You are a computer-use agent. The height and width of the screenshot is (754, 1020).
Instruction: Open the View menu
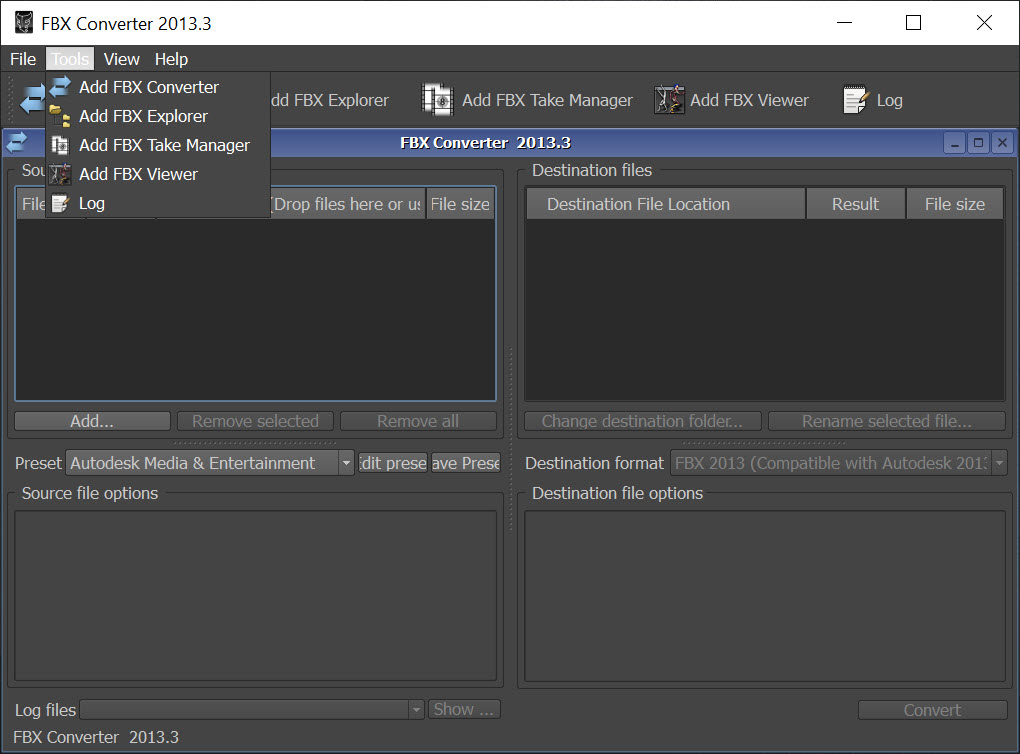click(x=122, y=59)
